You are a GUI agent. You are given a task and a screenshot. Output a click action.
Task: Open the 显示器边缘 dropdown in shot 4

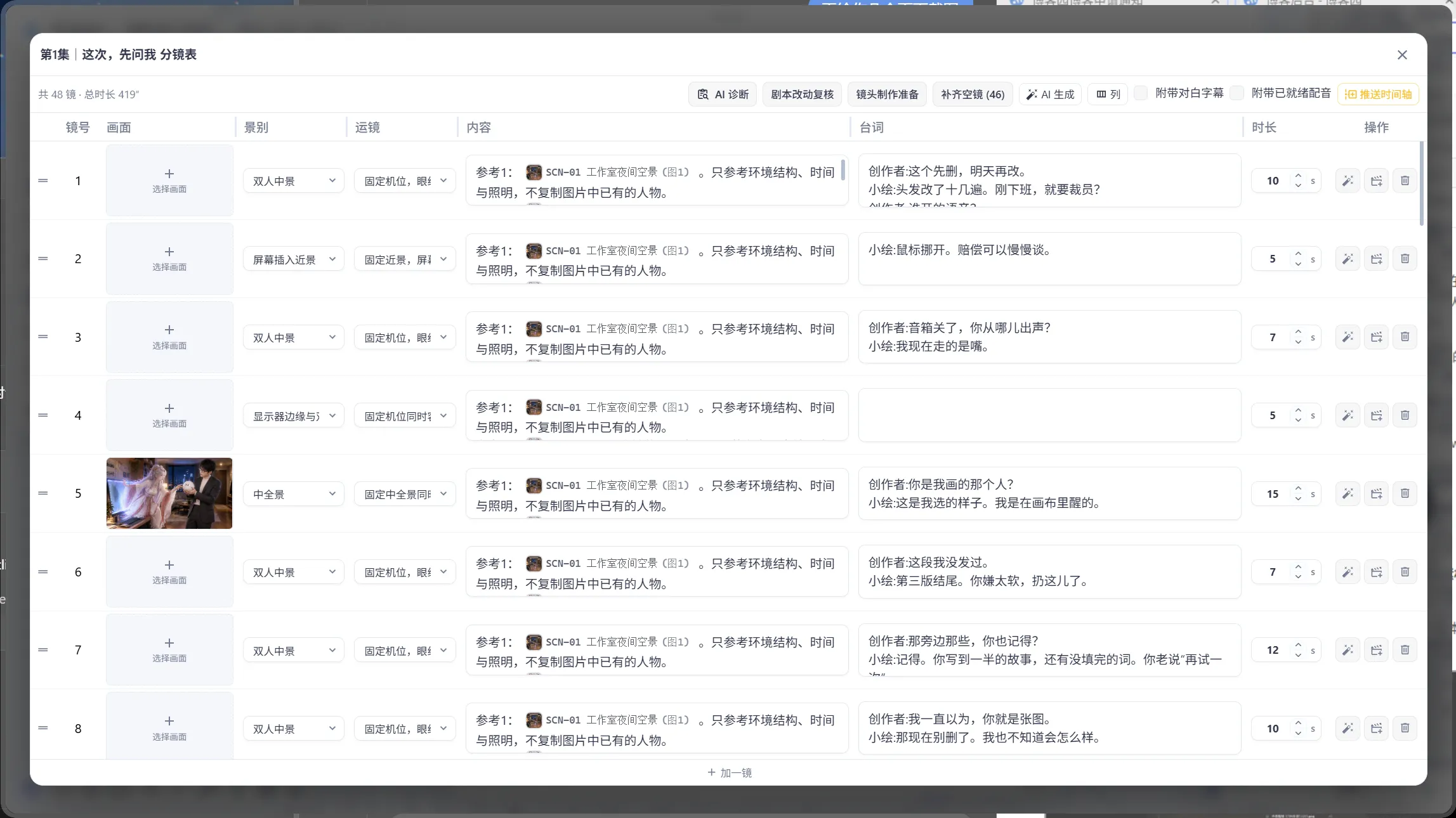pyautogui.click(x=294, y=416)
